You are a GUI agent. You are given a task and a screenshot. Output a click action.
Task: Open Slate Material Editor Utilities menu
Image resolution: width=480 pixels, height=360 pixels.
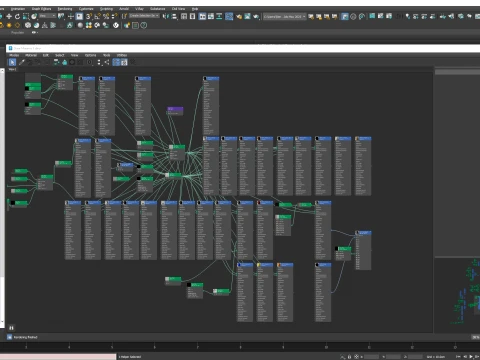tap(122, 55)
